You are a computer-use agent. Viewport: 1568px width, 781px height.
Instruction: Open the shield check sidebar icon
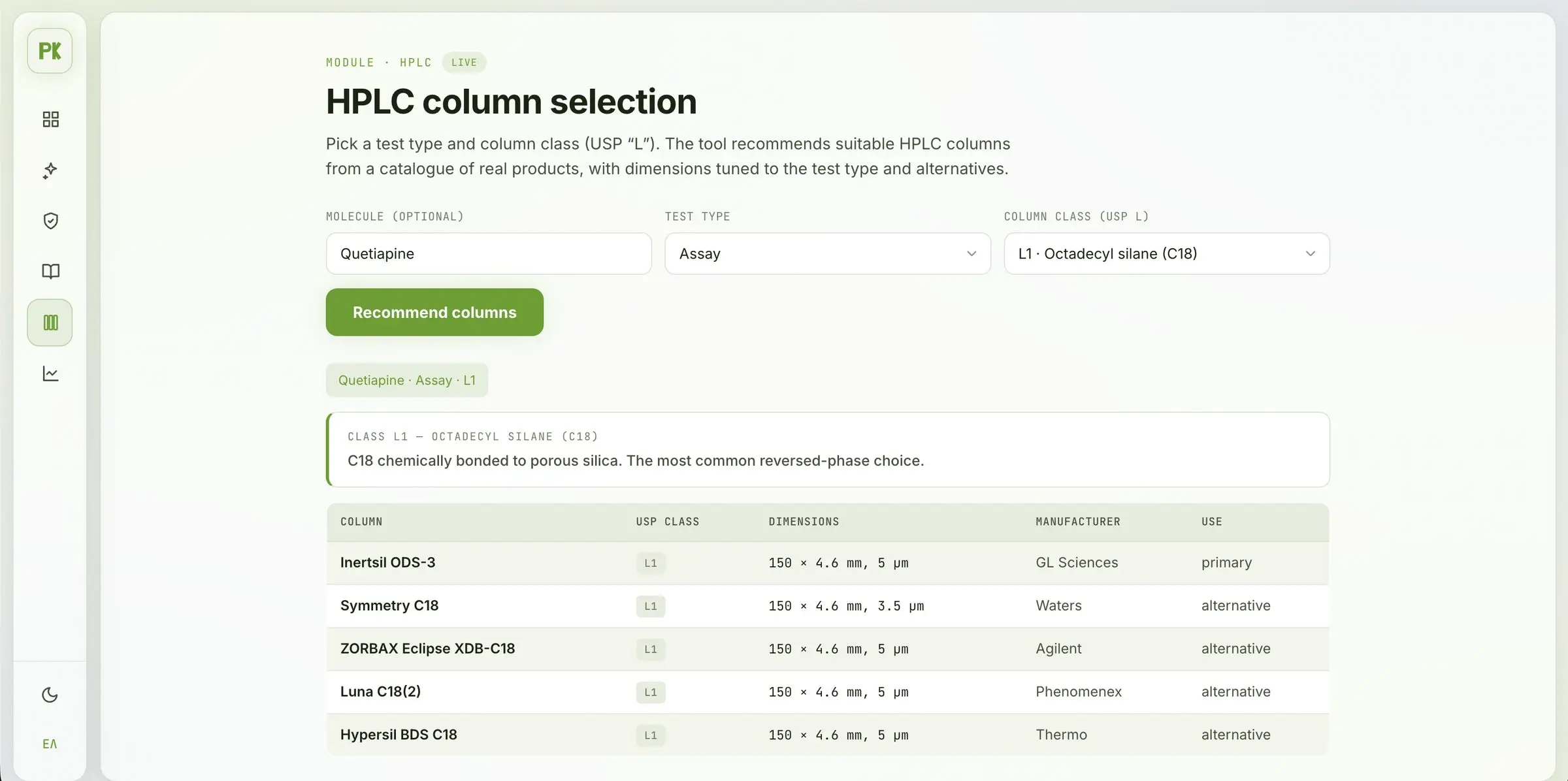(50, 221)
